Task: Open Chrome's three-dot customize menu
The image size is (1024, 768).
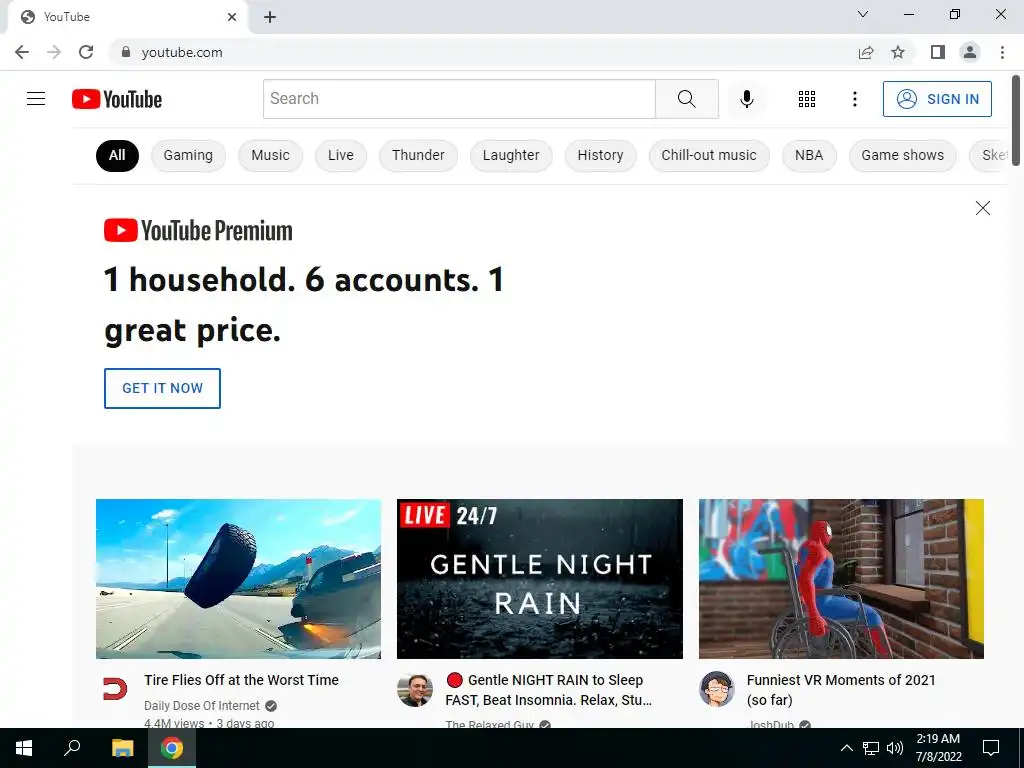Action: (x=1002, y=52)
